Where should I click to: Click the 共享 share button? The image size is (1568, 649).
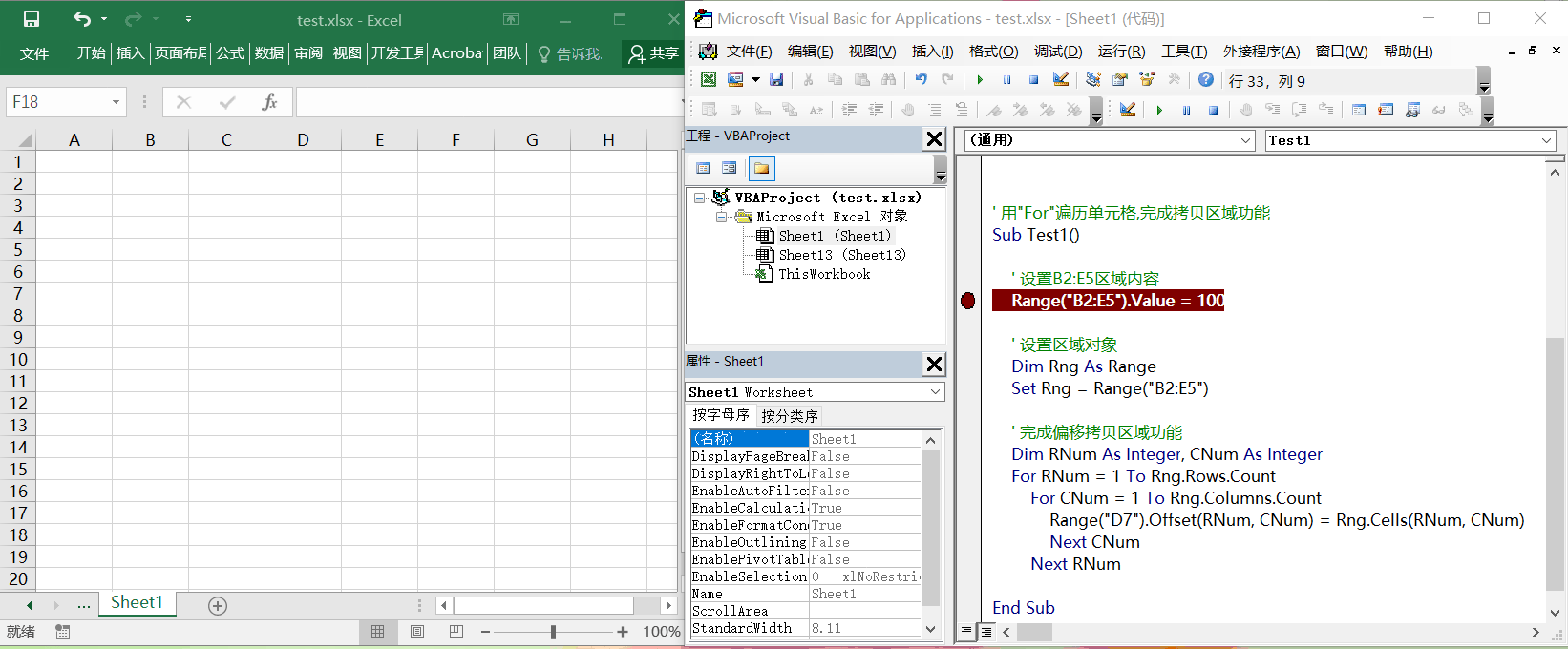click(x=654, y=54)
